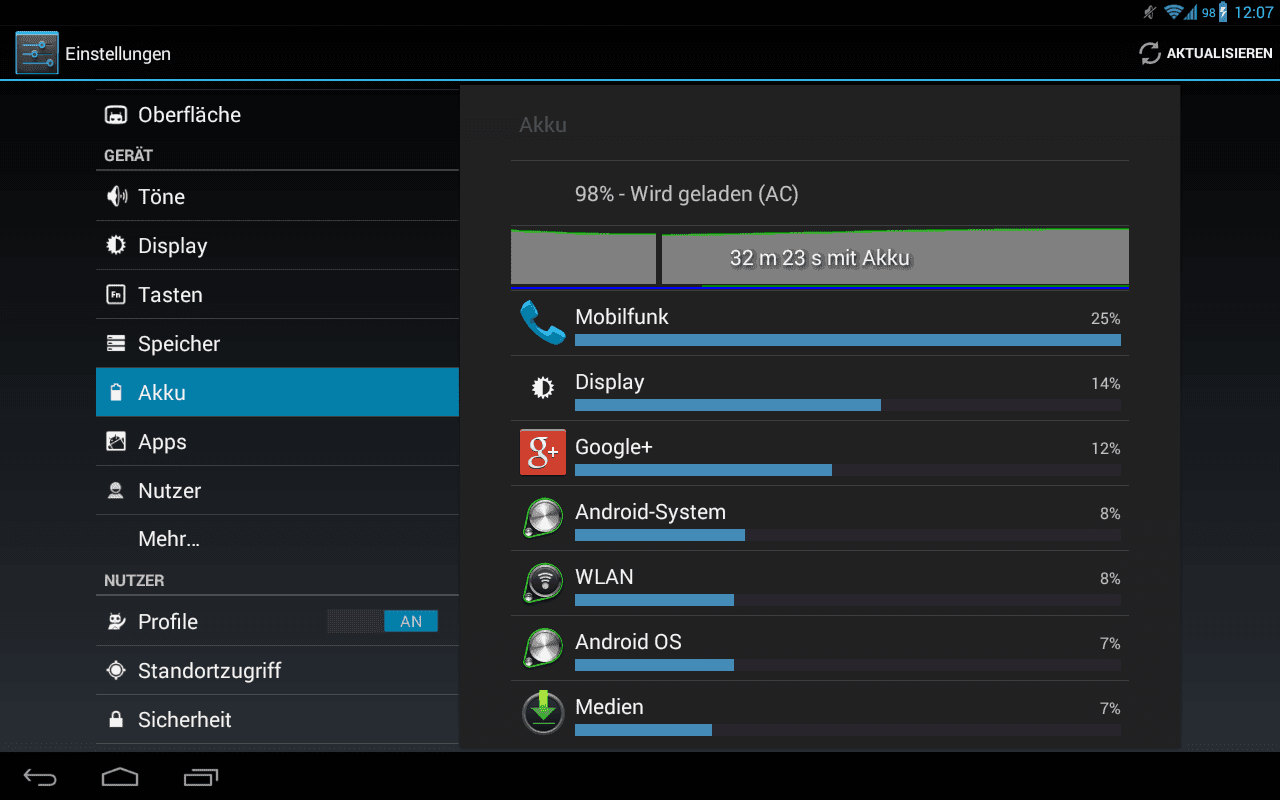This screenshot has height=800, width=1280.
Task: Select Standortzugriff in sidebar
Action: [277, 670]
